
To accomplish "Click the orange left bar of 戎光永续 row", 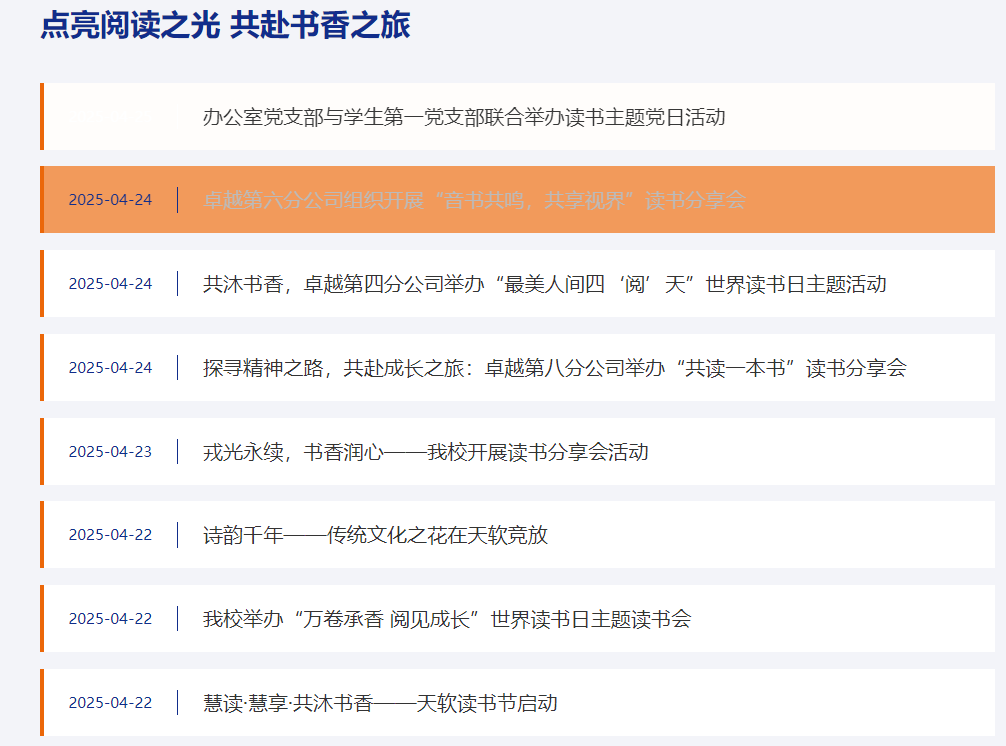I will (x=42, y=452).
